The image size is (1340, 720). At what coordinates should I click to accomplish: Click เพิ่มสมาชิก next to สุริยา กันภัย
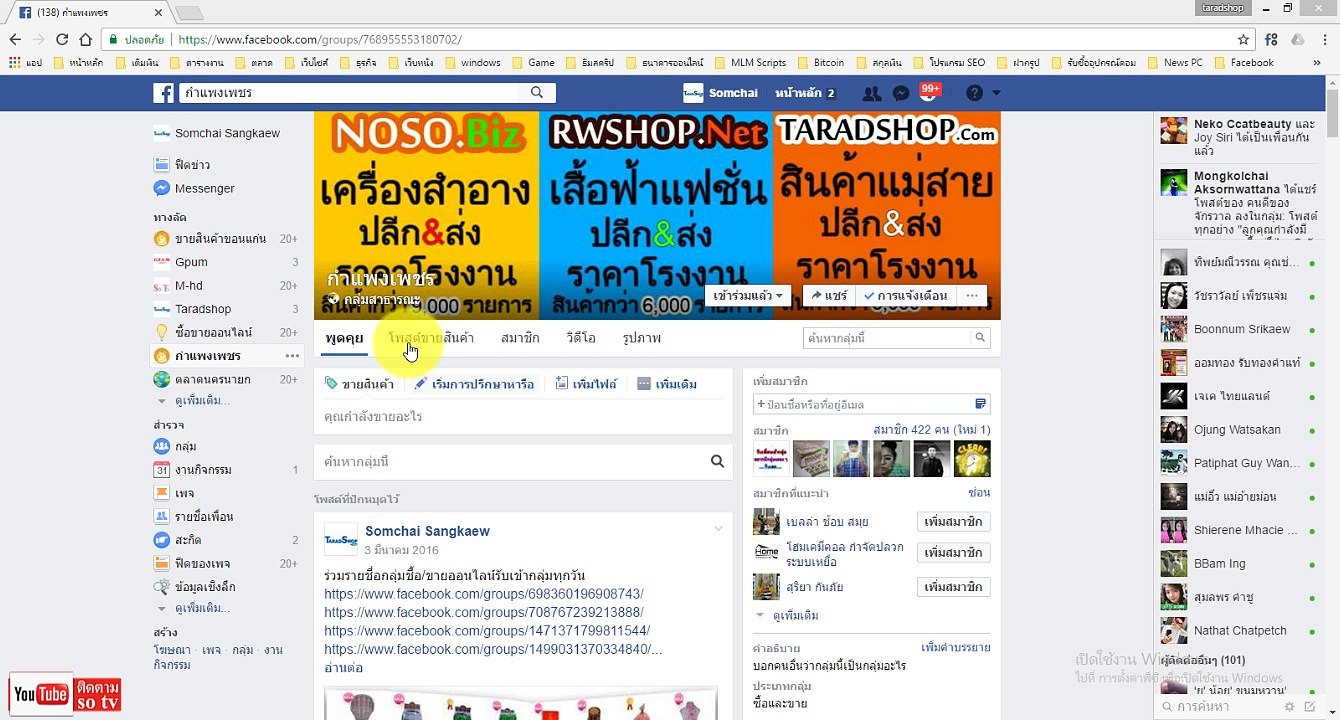(953, 586)
